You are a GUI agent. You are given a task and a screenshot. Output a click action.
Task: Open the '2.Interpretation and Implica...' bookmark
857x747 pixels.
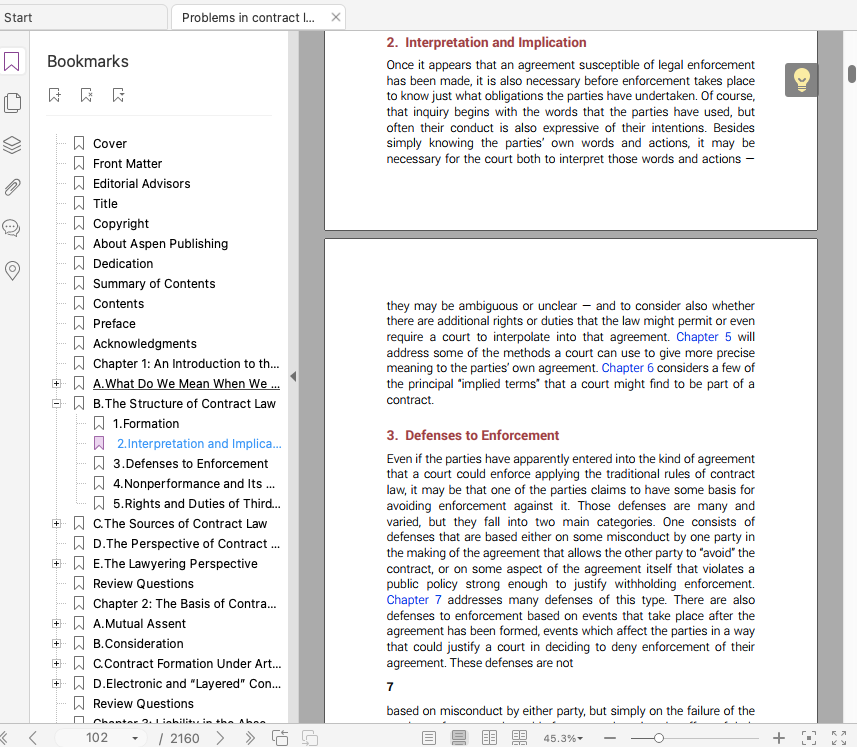[199, 444]
